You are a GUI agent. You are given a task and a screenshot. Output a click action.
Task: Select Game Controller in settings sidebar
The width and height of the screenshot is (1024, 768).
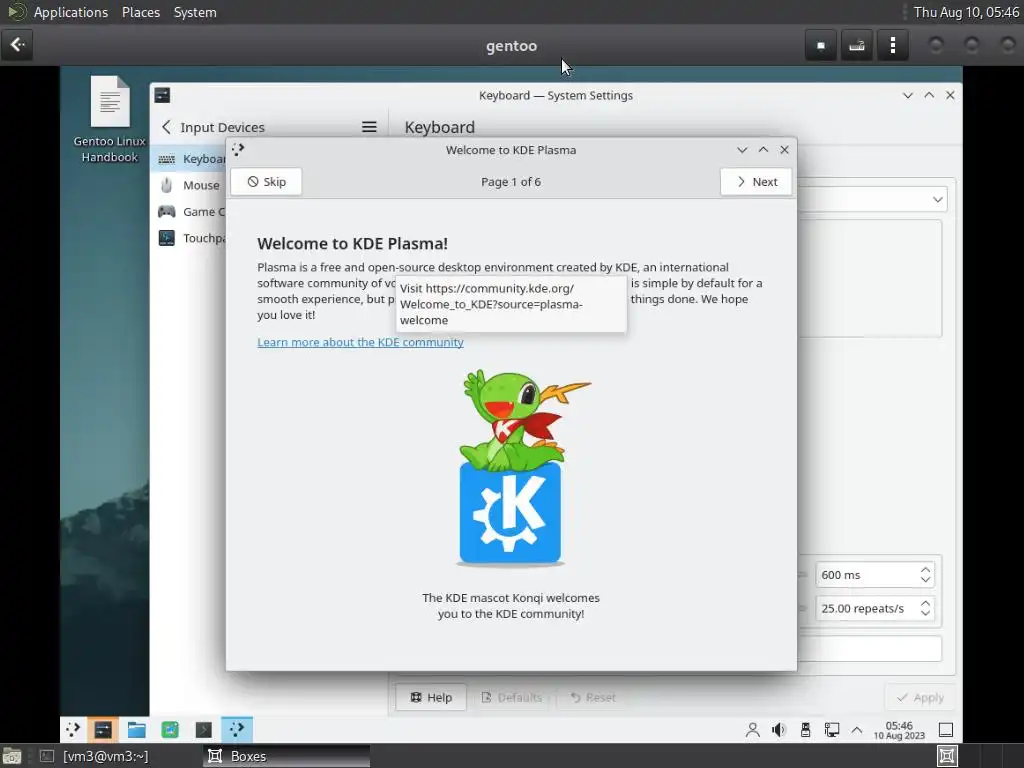(x=189, y=212)
